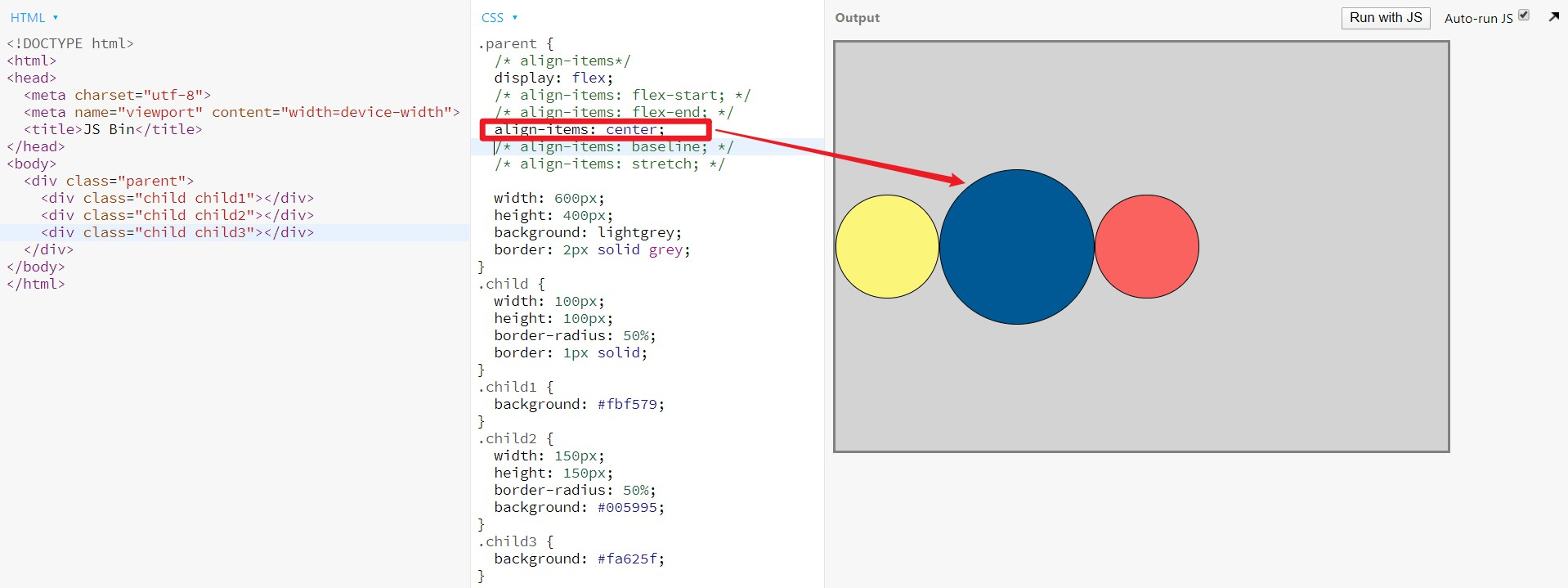Screen dimensions: 1568x588
Task: Click the 'display: flex;' line
Action: (553, 78)
